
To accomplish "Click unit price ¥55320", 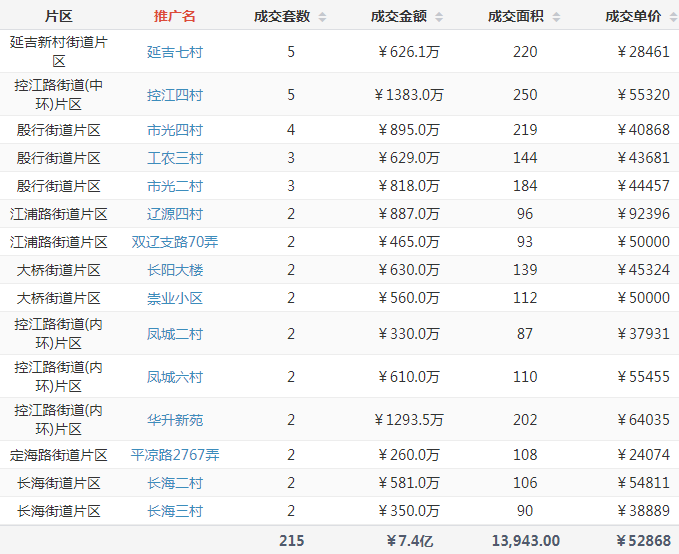I will (x=643, y=95).
